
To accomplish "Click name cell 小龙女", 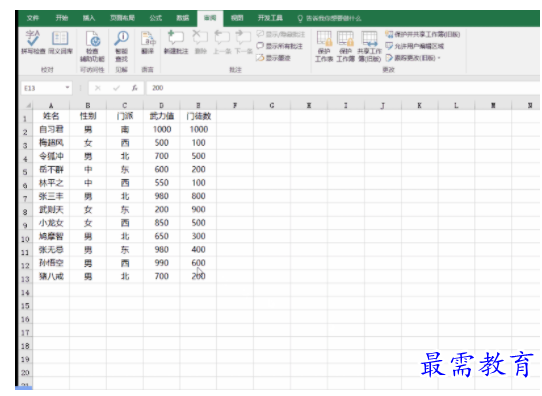I will tap(51, 223).
